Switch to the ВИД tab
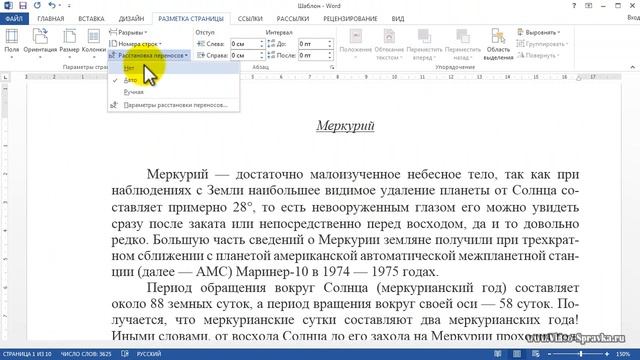This screenshot has width=640, height=360. click(398, 19)
